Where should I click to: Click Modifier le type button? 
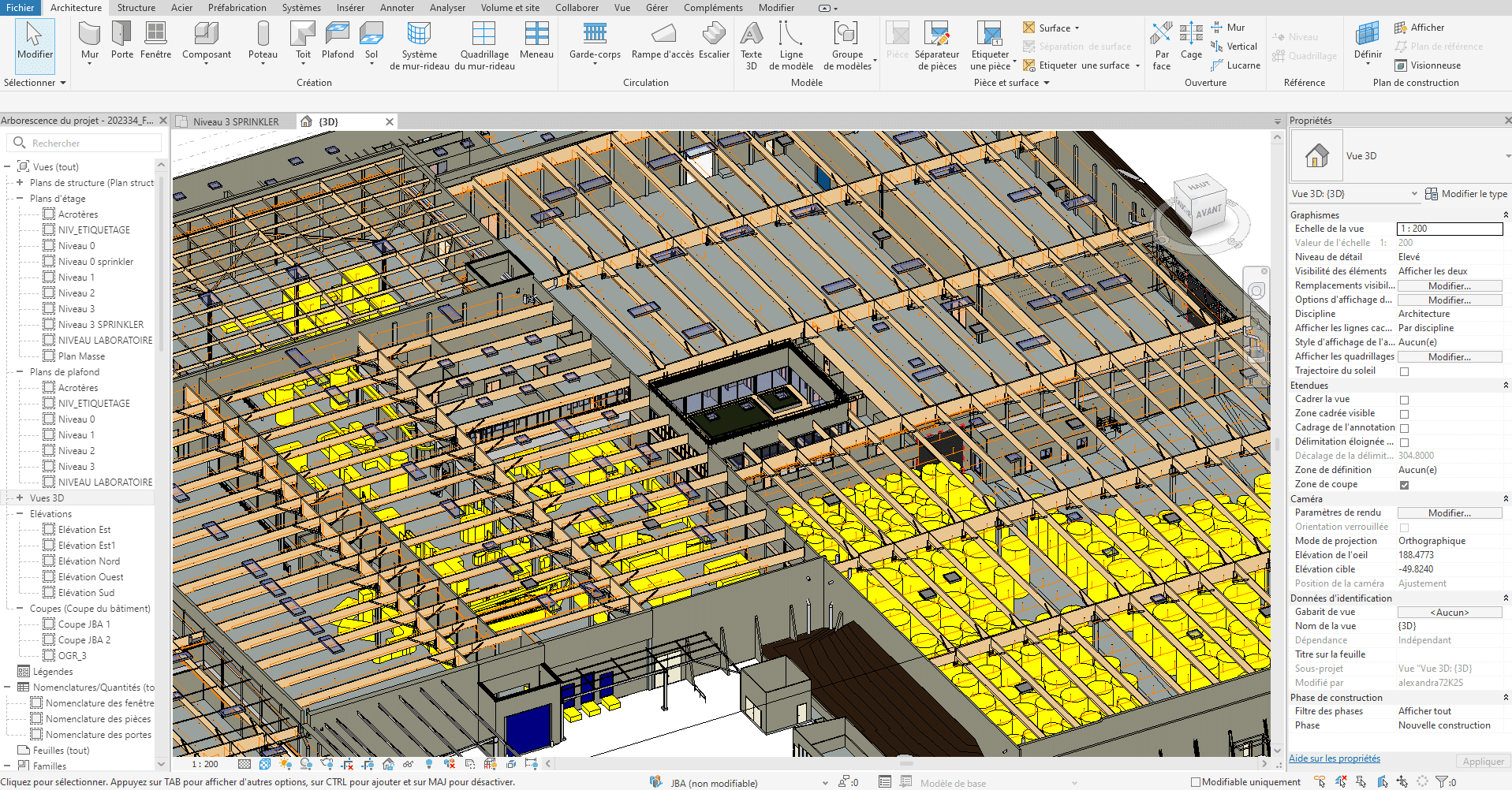click(x=1465, y=194)
